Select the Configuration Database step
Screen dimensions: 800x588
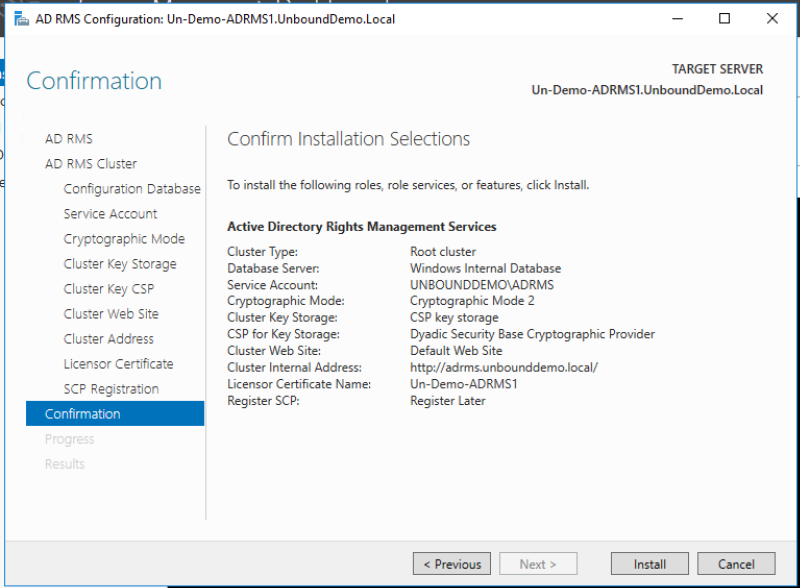[x=132, y=189]
